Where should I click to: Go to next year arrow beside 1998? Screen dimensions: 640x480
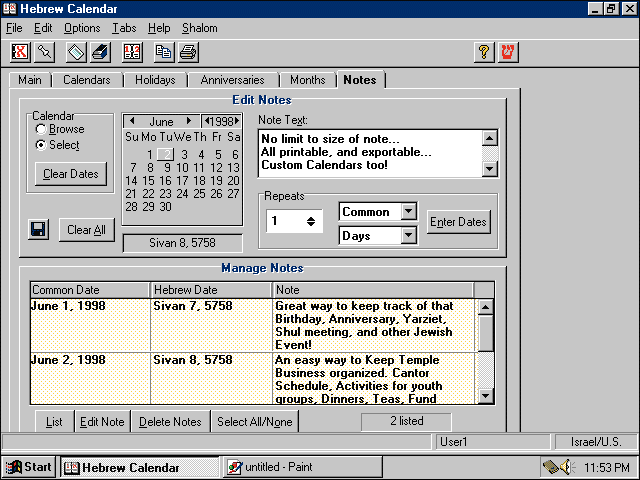coord(237,121)
